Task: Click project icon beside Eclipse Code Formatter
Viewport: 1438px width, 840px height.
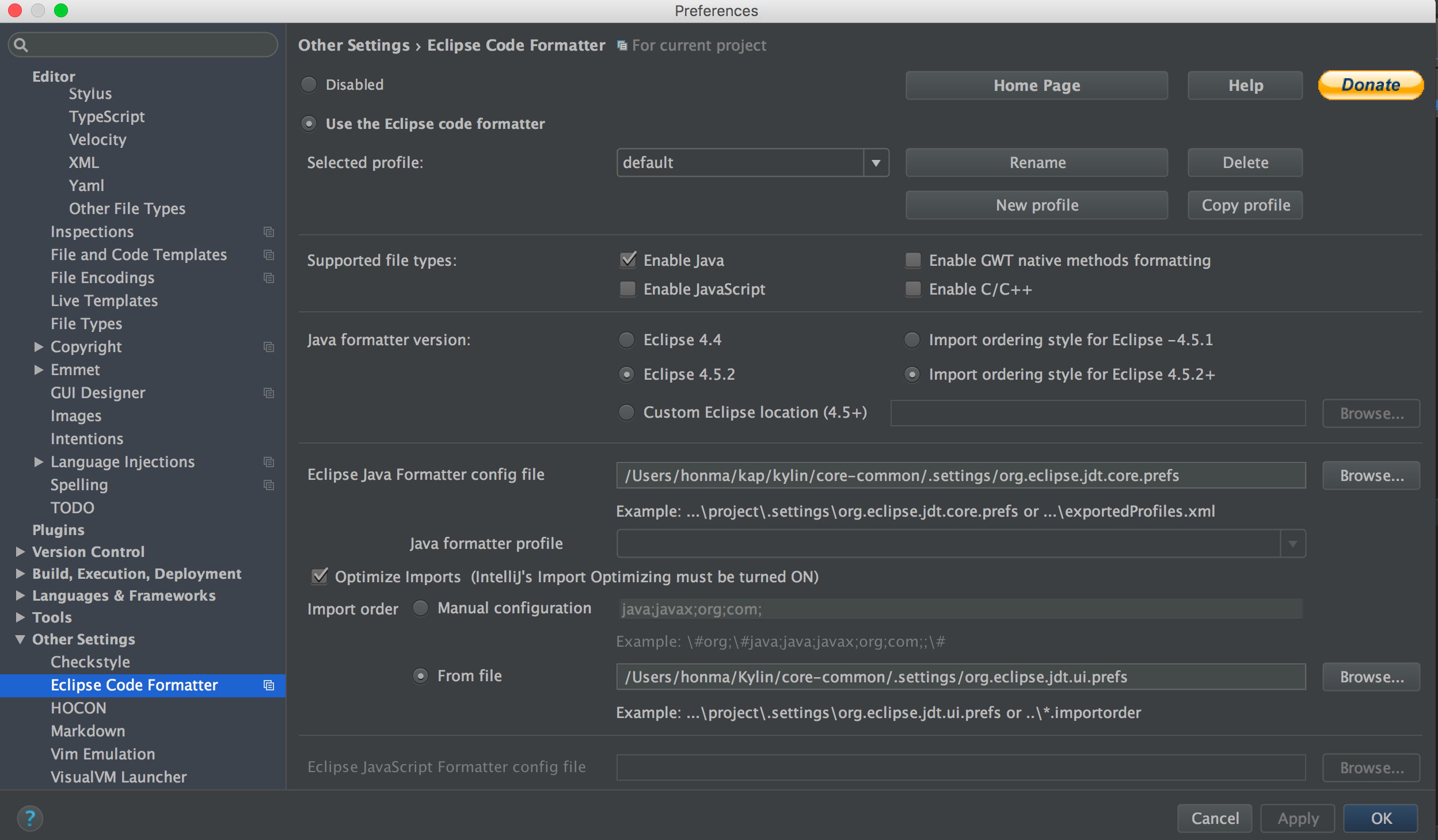Action: [268, 685]
